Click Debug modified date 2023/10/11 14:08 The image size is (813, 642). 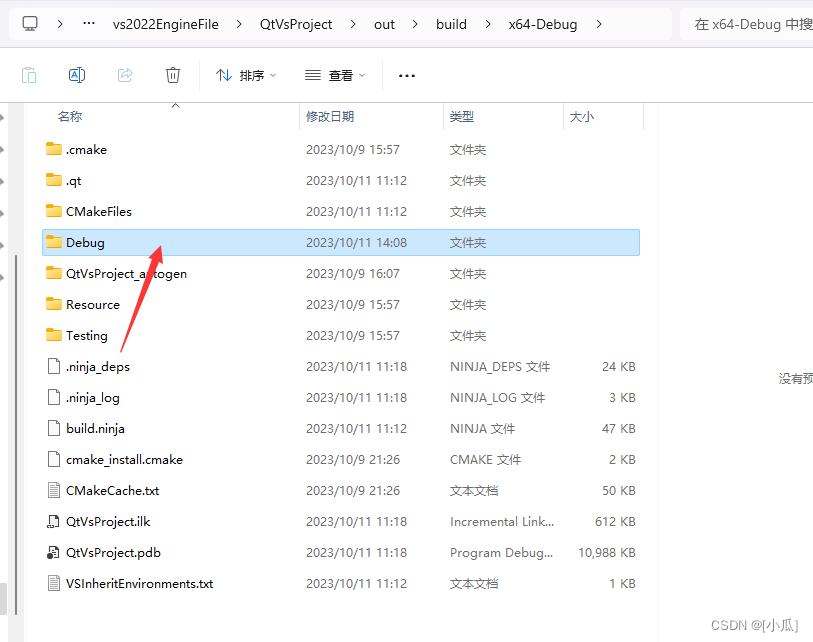click(356, 243)
